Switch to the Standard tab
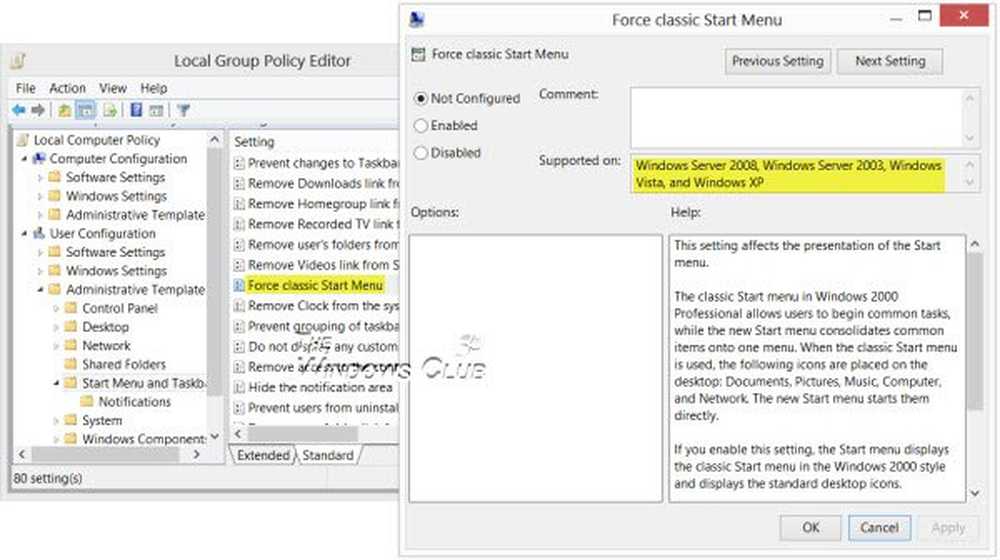The height and width of the screenshot is (560, 1000). point(328,455)
